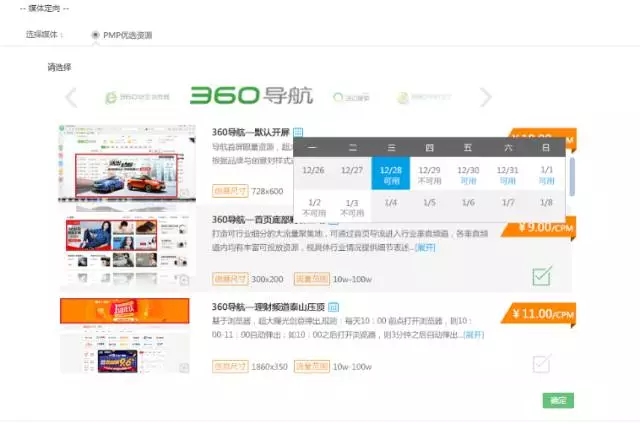The height and width of the screenshot is (424, 640).
Task: Open the 理财频道泰山压顶 preview thumbnail
Action: click(125, 335)
